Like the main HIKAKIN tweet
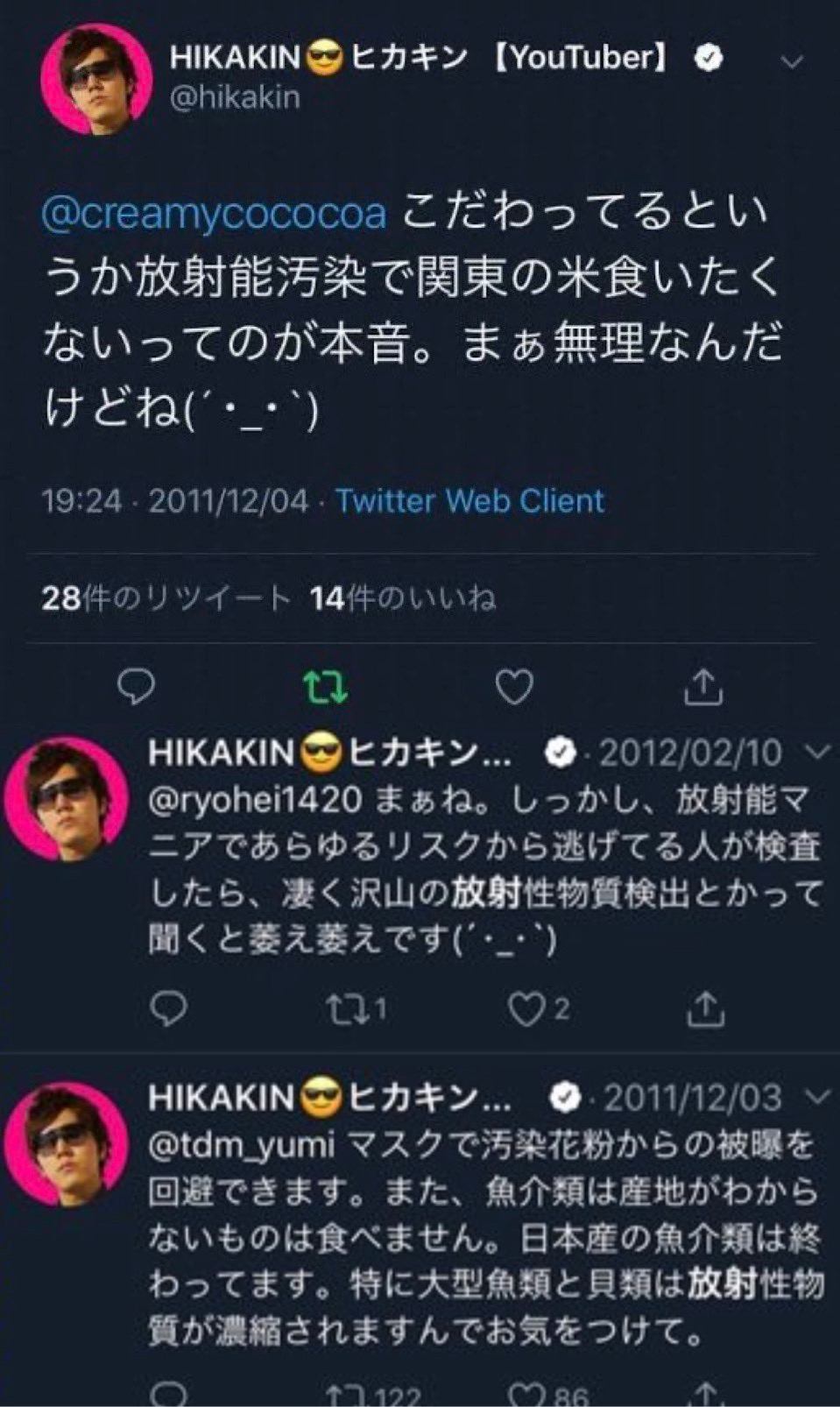 click(514, 688)
